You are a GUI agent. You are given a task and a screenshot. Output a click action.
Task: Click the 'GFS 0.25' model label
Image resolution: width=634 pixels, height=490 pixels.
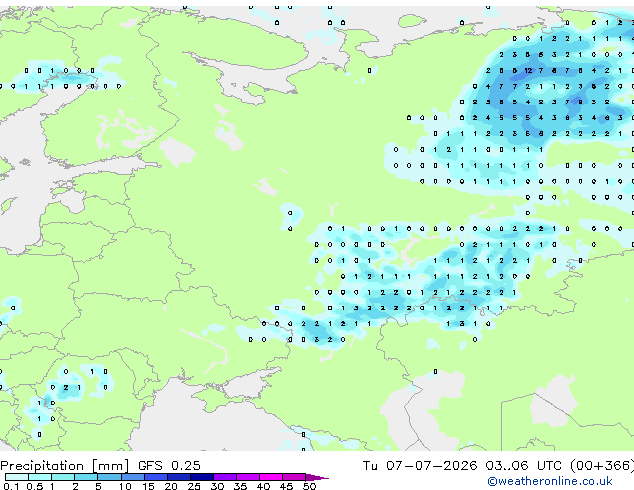coord(169,466)
